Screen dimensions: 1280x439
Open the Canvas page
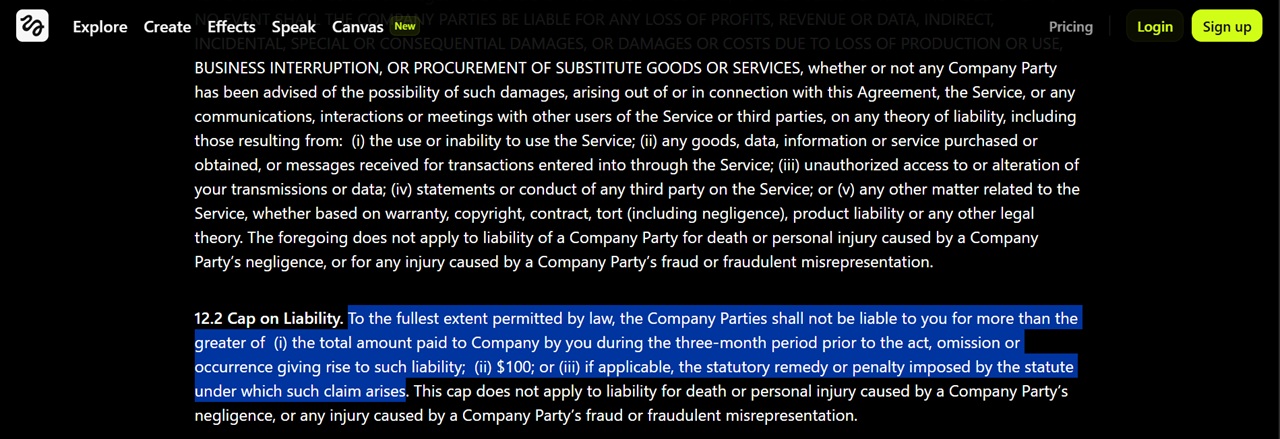click(x=358, y=27)
